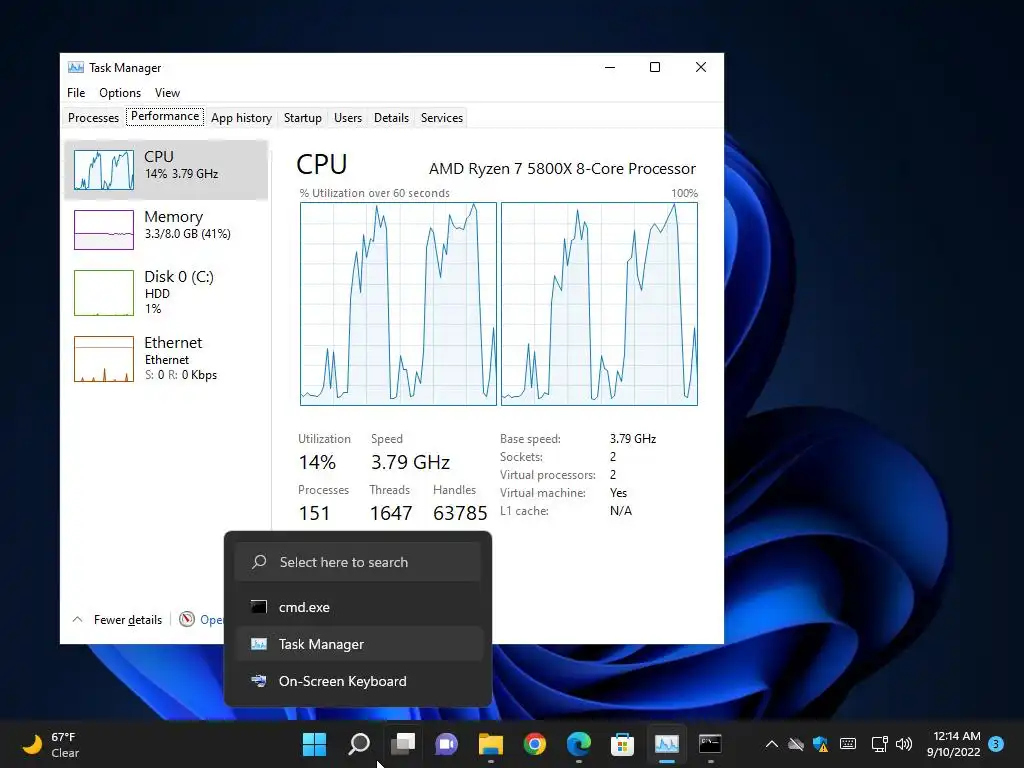Click Windows Security shield tray icon
The width and height of the screenshot is (1024, 768).
820,744
